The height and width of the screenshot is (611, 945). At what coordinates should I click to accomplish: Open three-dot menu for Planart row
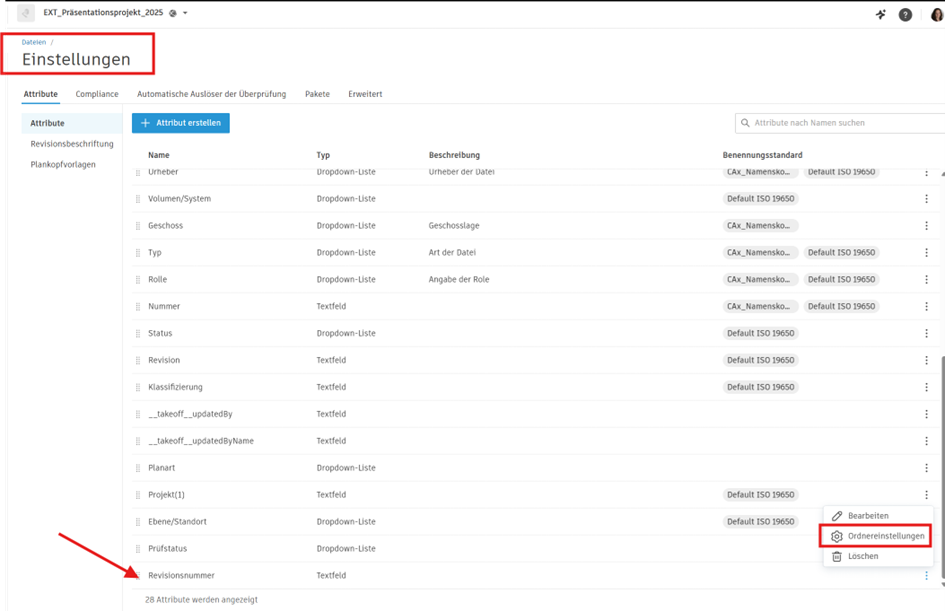tap(926, 468)
